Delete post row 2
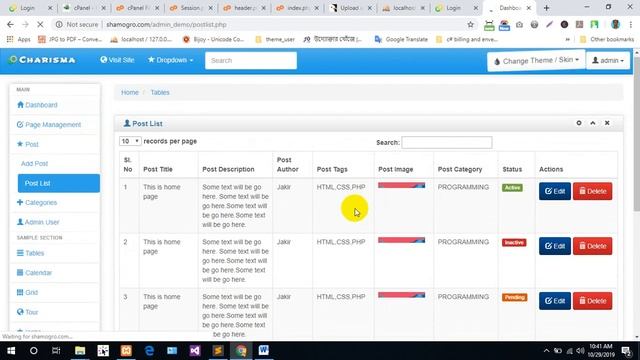 (x=592, y=246)
